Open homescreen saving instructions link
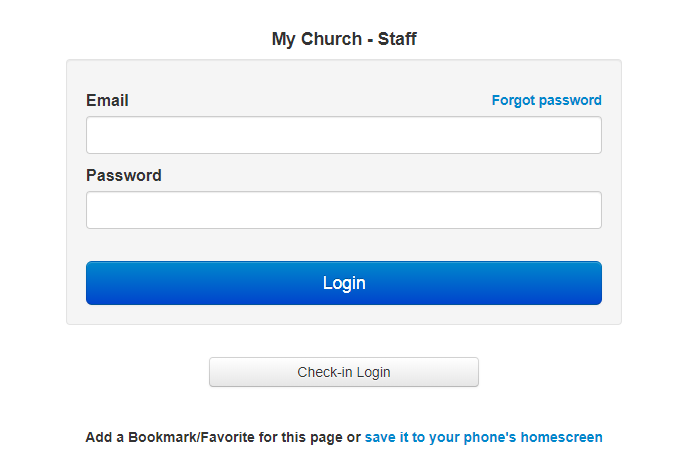Screen dimensions: 693x461 (483, 437)
